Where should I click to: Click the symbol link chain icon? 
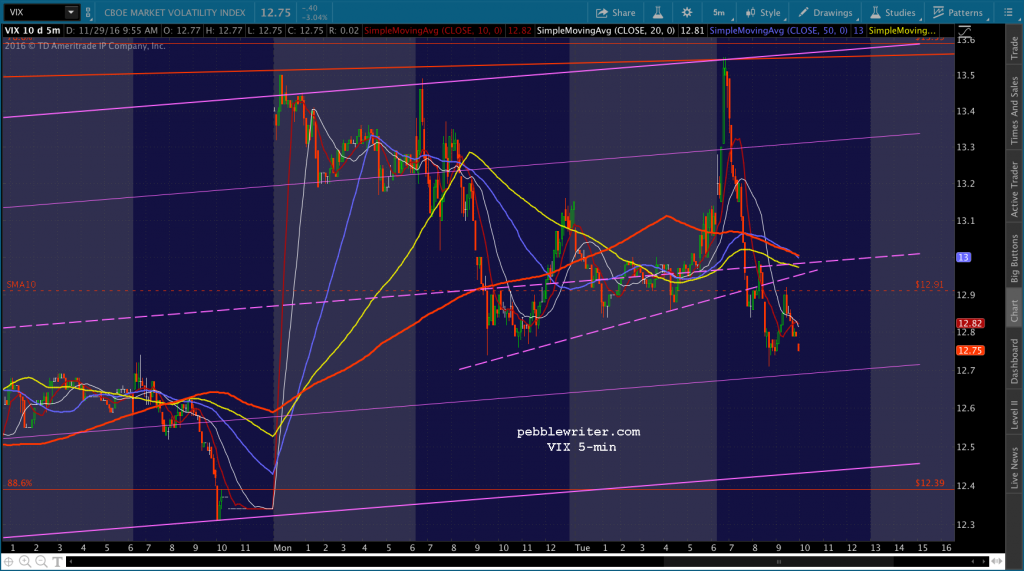coord(88,12)
